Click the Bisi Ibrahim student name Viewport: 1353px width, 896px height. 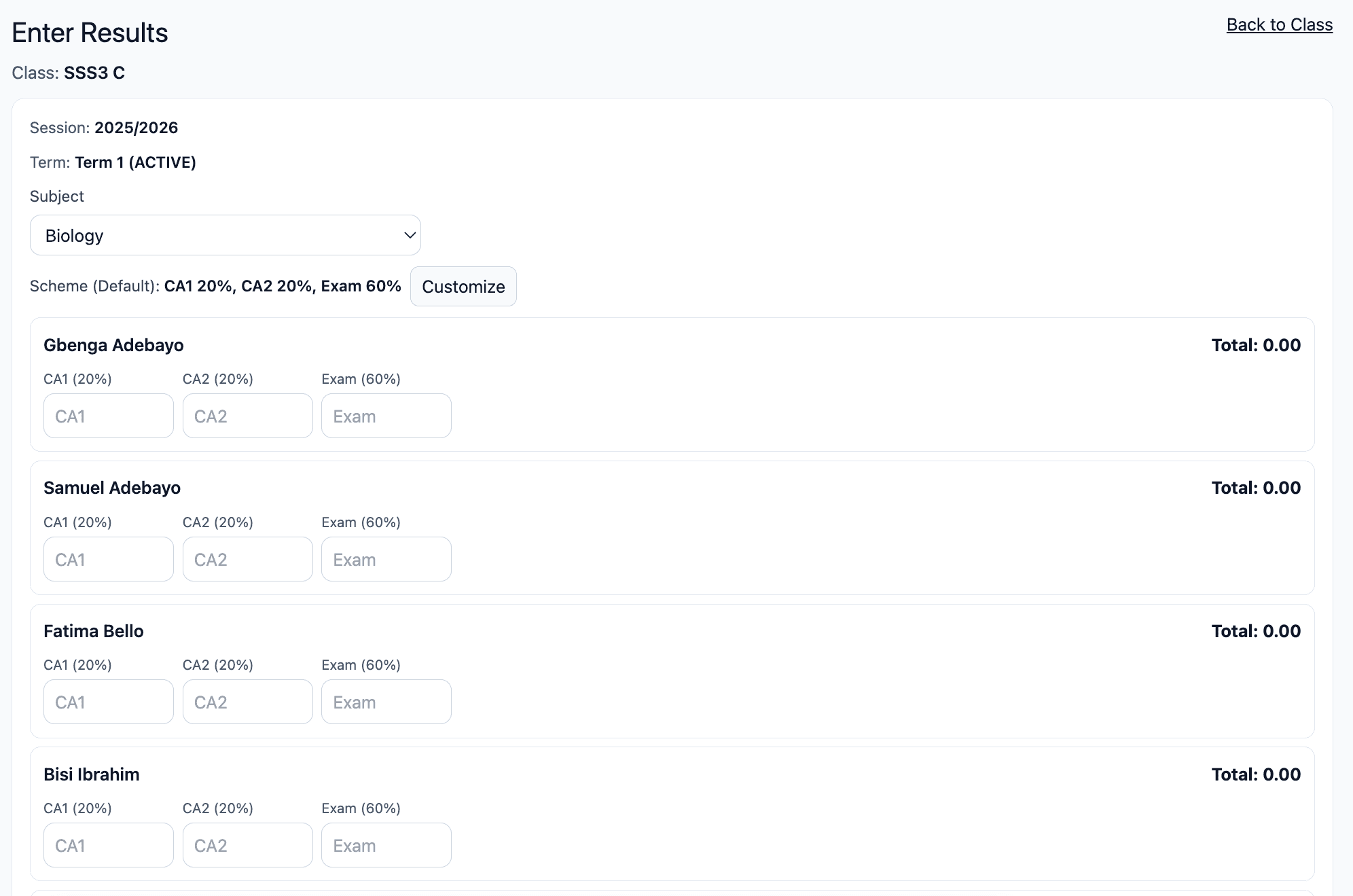tap(92, 774)
